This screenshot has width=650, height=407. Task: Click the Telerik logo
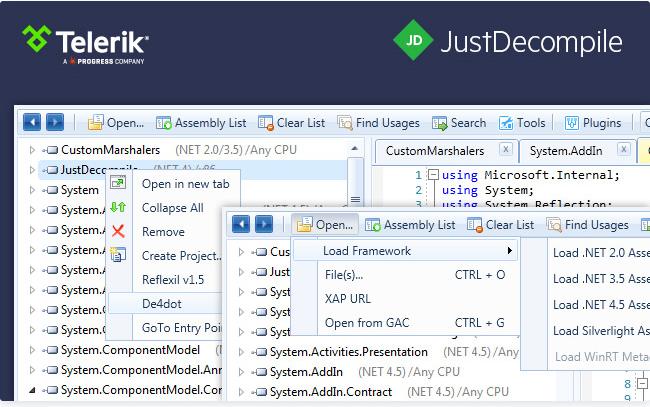(85, 43)
